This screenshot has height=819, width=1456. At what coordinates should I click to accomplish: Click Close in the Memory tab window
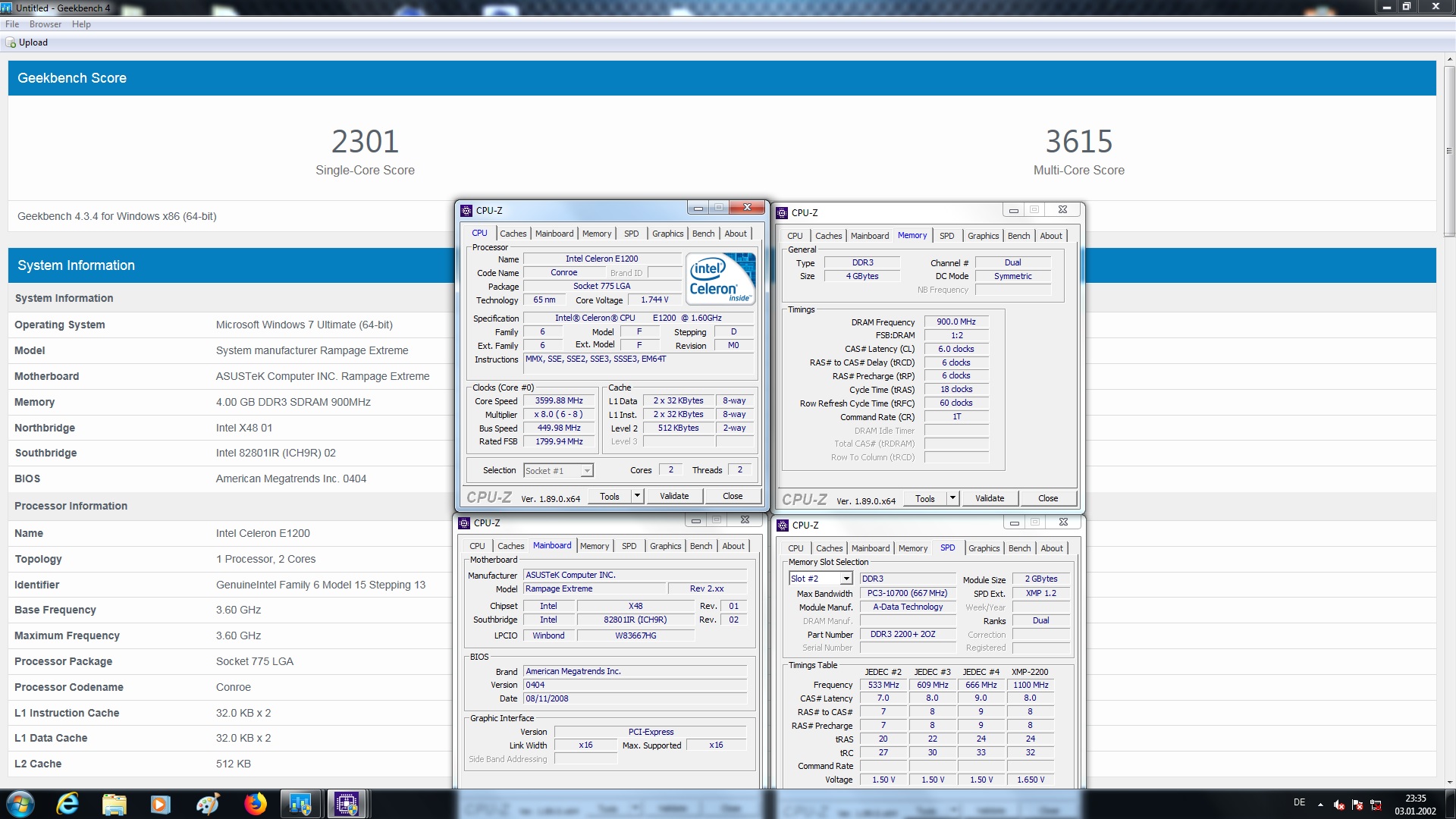tap(1048, 498)
